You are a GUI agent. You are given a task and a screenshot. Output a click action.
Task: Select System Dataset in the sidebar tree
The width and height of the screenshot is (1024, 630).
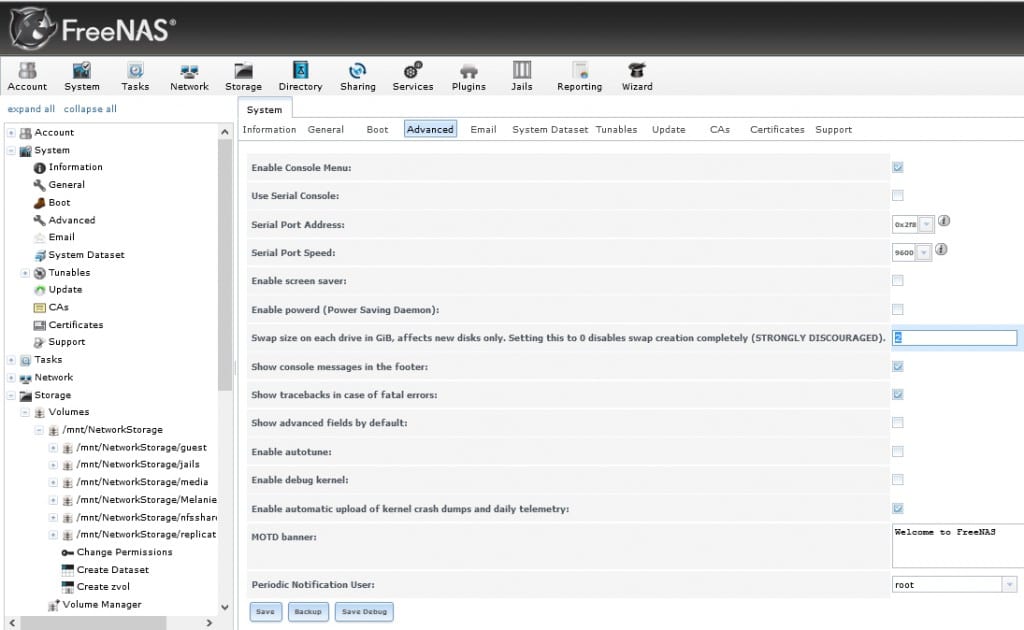click(79, 255)
